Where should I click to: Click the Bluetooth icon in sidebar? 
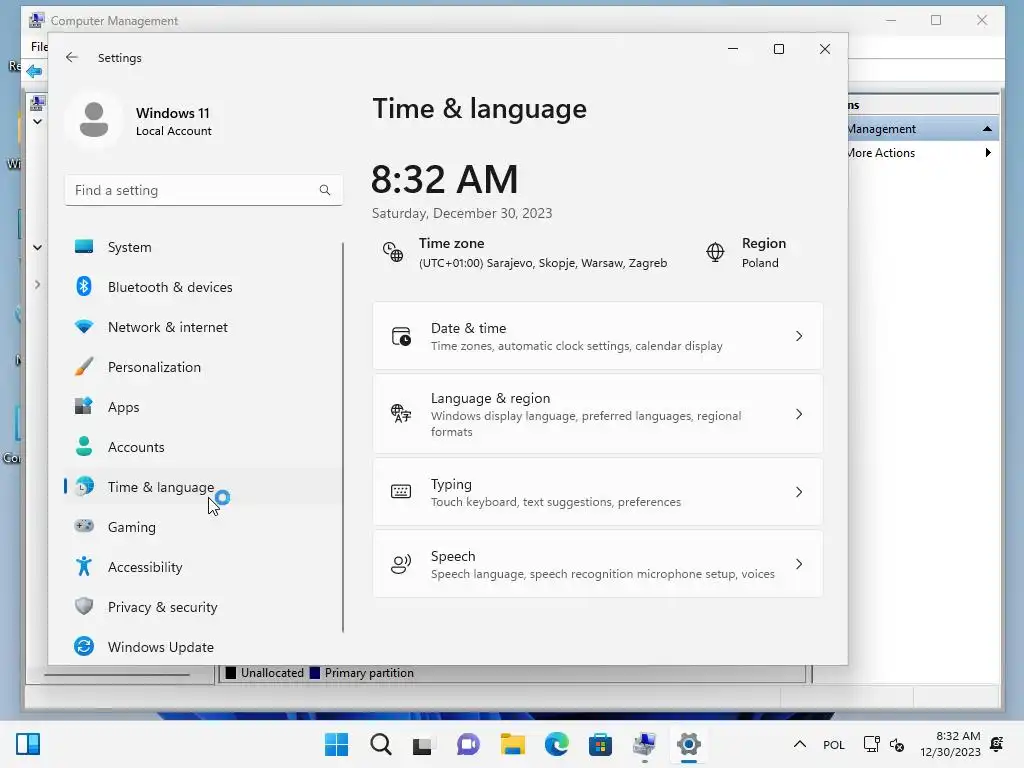coord(84,286)
